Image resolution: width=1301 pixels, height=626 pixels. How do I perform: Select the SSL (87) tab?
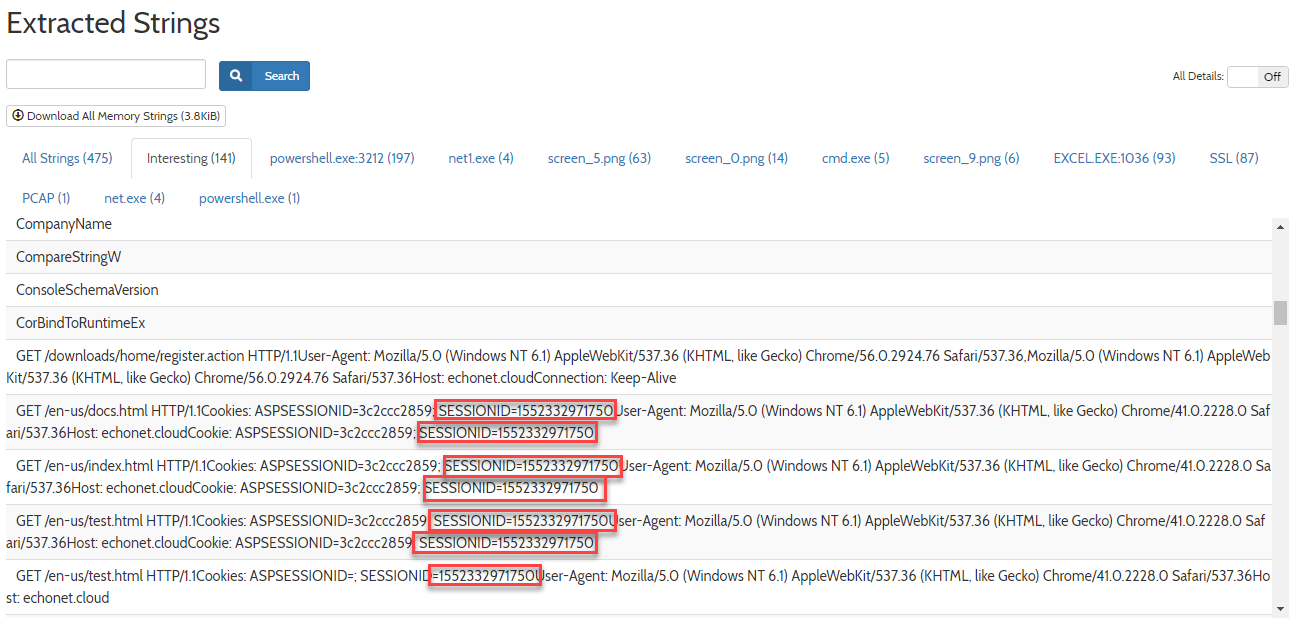[1233, 158]
